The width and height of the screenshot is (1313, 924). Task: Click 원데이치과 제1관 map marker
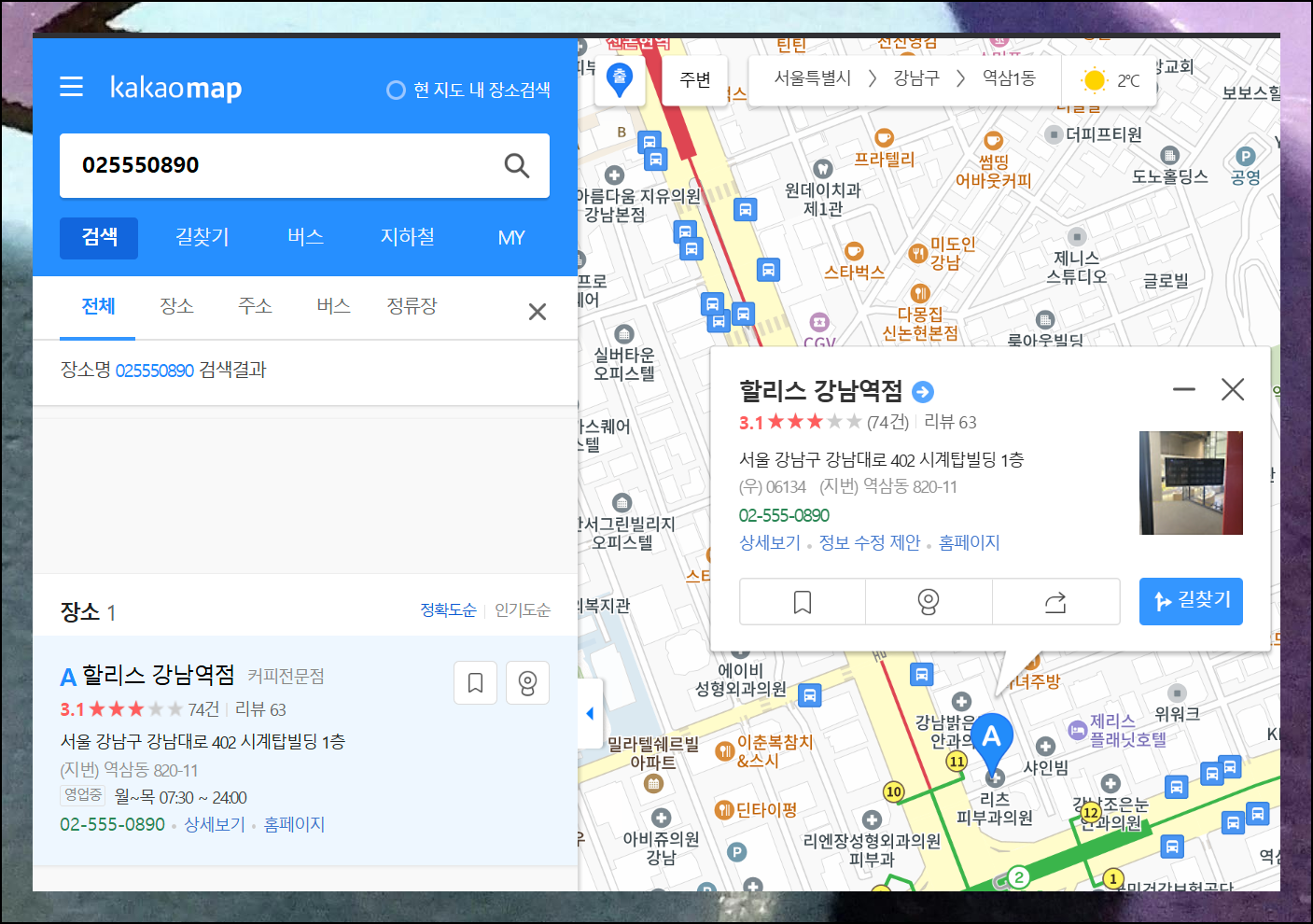(x=822, y=169)
